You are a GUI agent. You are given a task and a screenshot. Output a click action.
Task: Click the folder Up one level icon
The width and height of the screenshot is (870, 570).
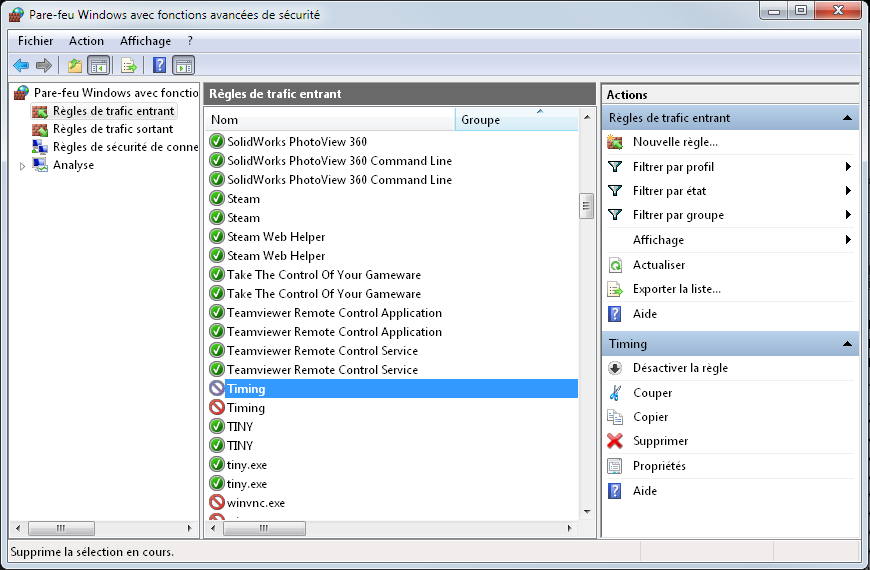75,65
